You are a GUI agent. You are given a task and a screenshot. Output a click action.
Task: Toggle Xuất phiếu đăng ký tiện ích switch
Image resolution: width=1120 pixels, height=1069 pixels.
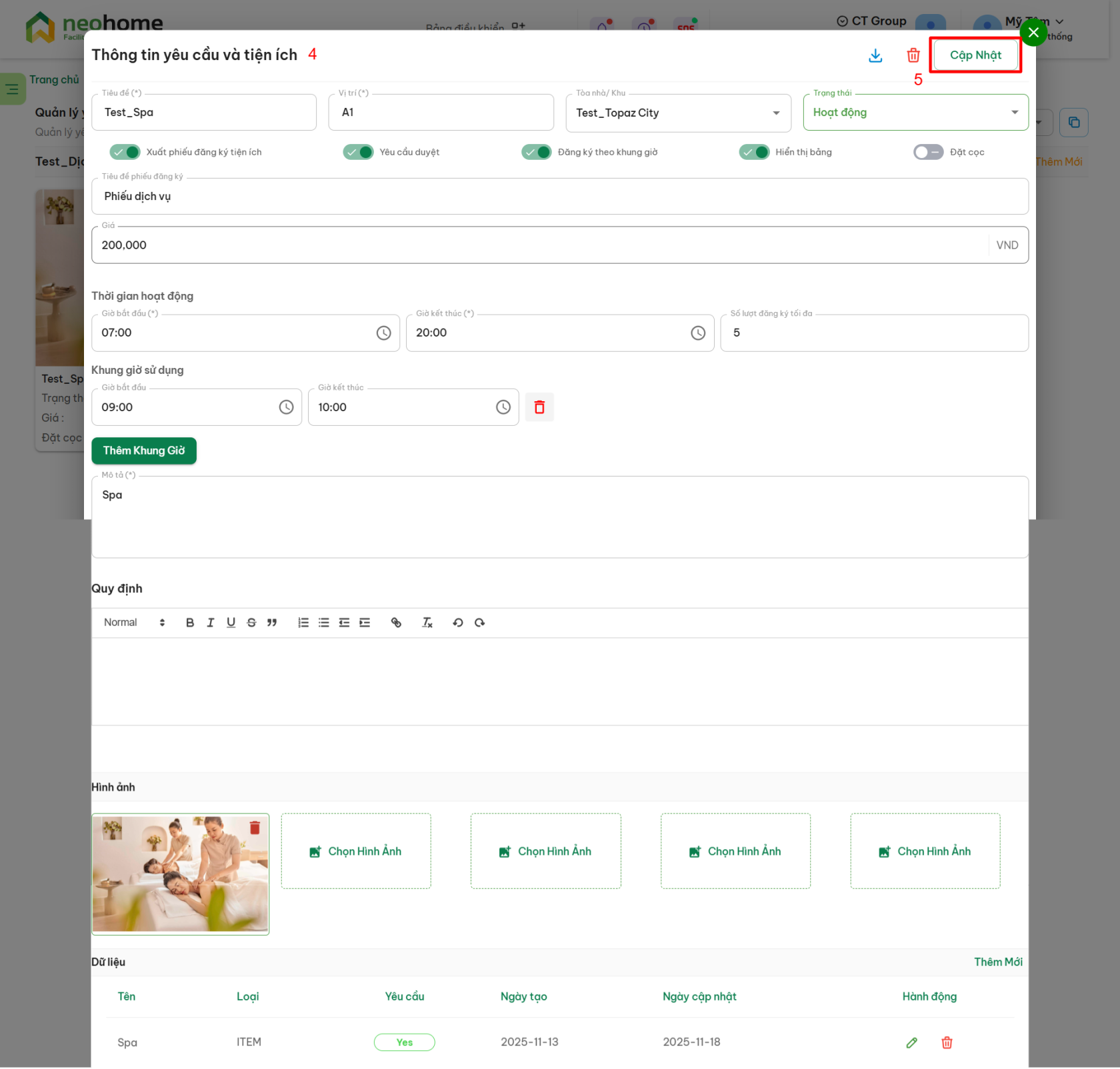125,152
